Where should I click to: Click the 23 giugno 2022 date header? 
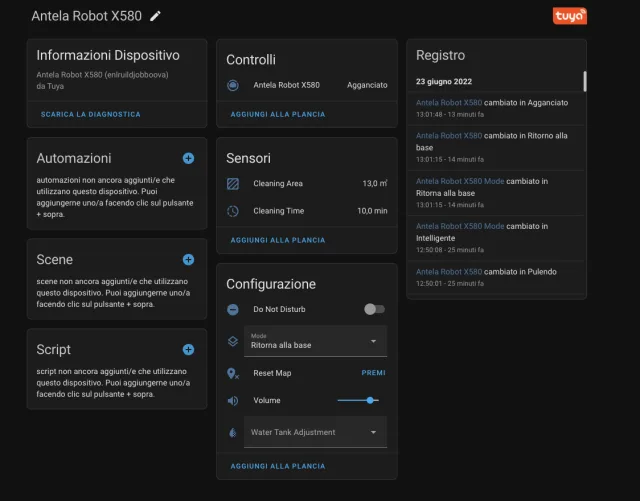click(x=444, y=82)
